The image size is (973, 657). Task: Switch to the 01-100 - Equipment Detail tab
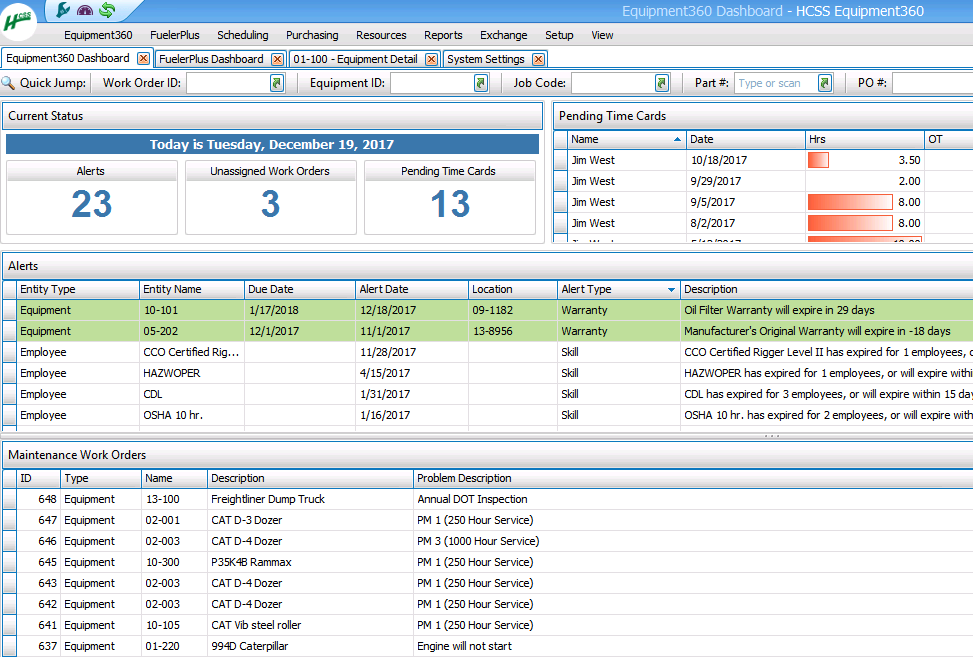point(355,60)
